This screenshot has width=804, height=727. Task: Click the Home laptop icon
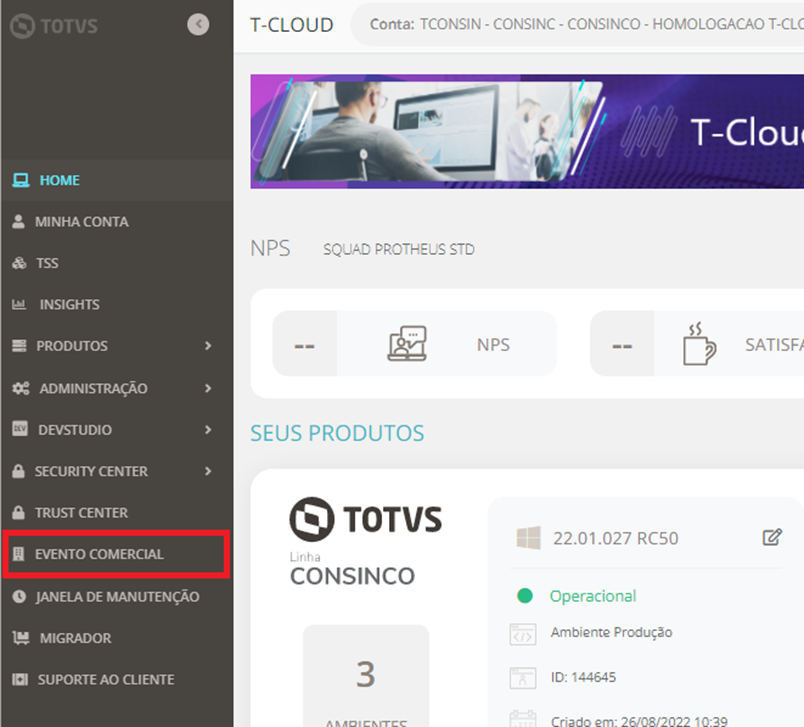pyautogui.click(x=21, y=180)
